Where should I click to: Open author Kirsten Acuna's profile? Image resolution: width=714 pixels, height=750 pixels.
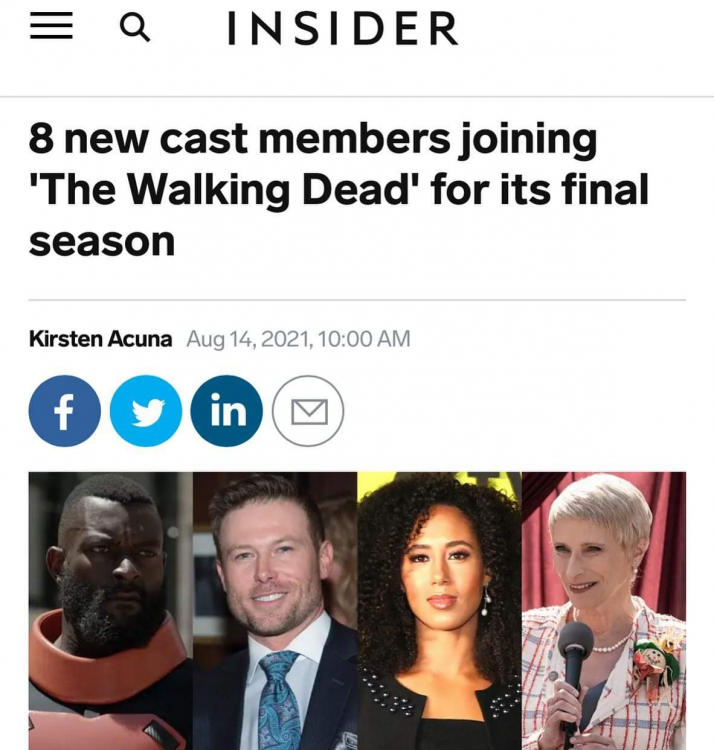[100, 339]
